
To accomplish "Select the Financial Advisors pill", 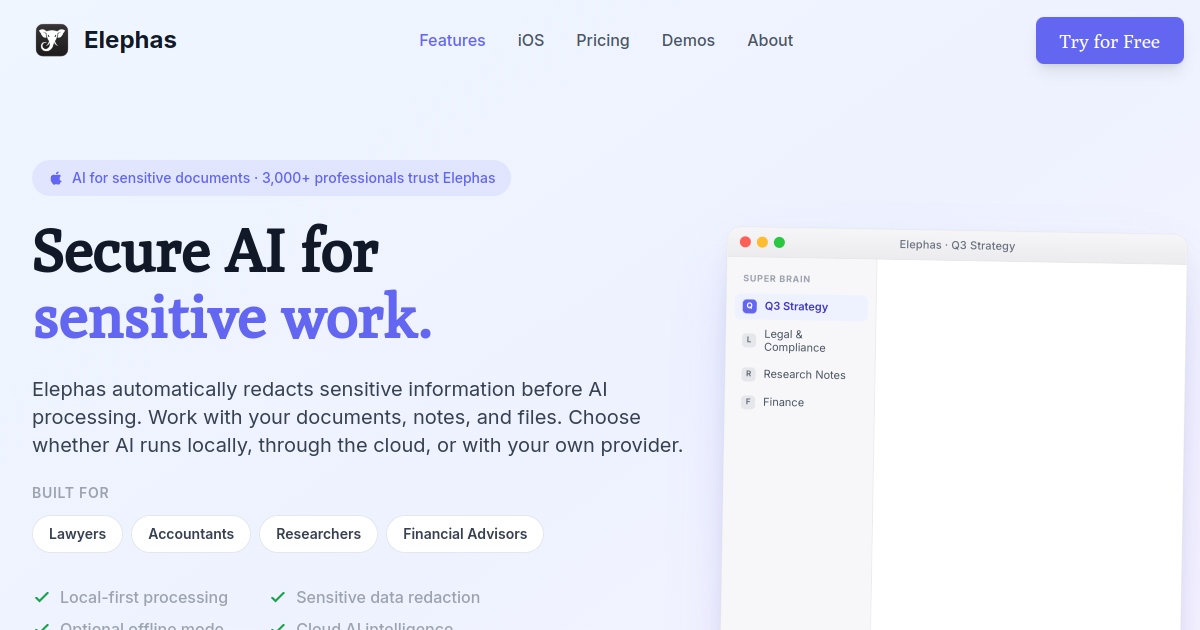I will pos(465,534).
